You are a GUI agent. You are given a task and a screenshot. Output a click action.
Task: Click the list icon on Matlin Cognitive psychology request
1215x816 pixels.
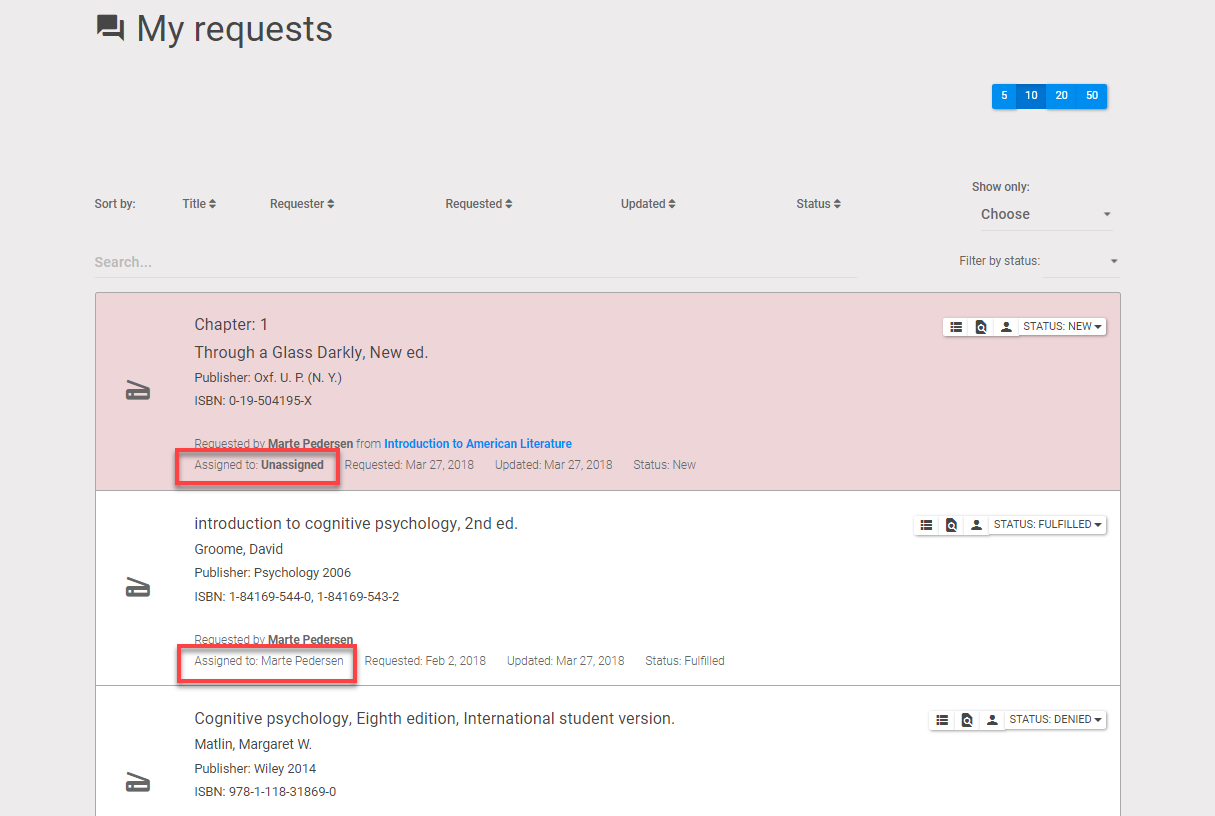[942, 720]
